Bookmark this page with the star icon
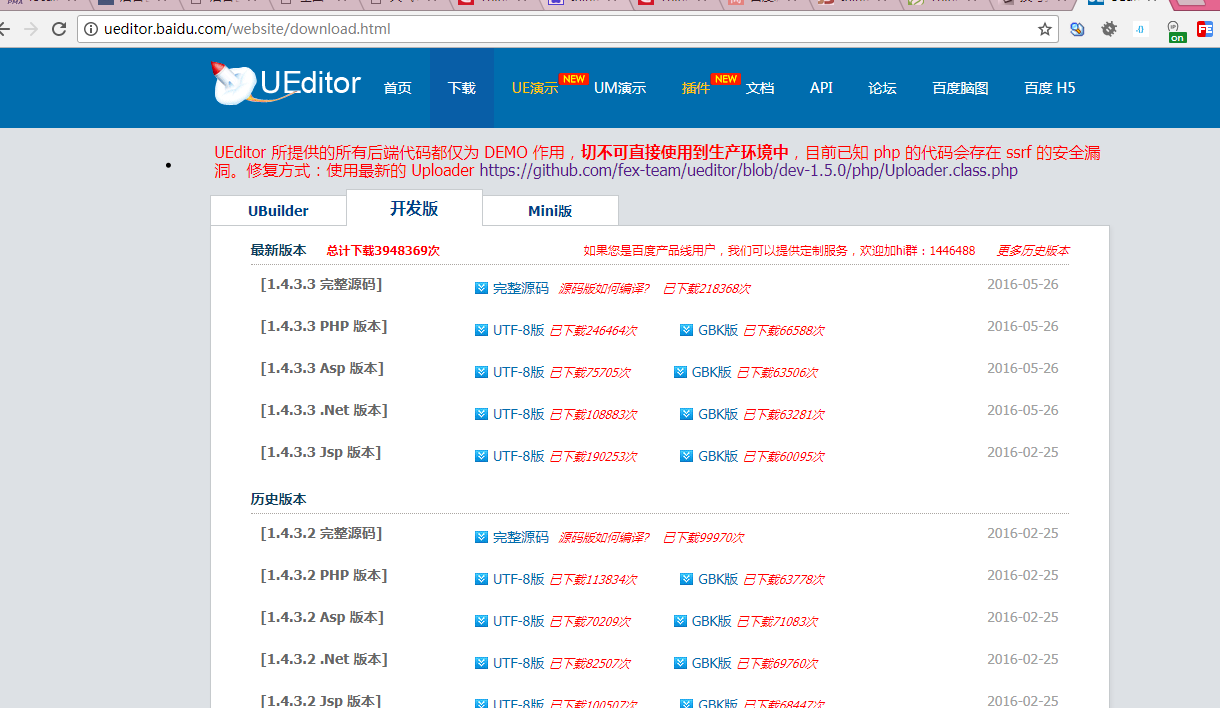Screen dimensions: 1220x708 (x=1045, y=29)
